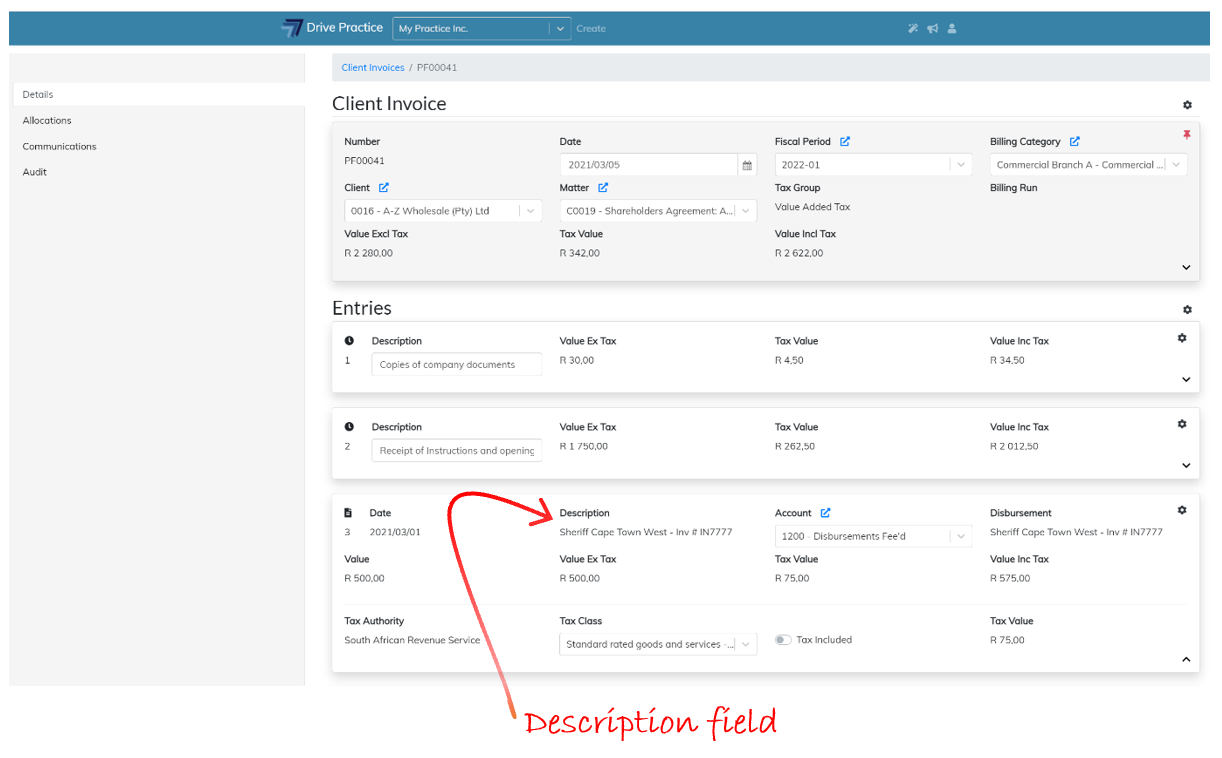Click the Create button in header
This screenshot has height=758, width=1222.
pyautogui.click(x=591, y=29)
